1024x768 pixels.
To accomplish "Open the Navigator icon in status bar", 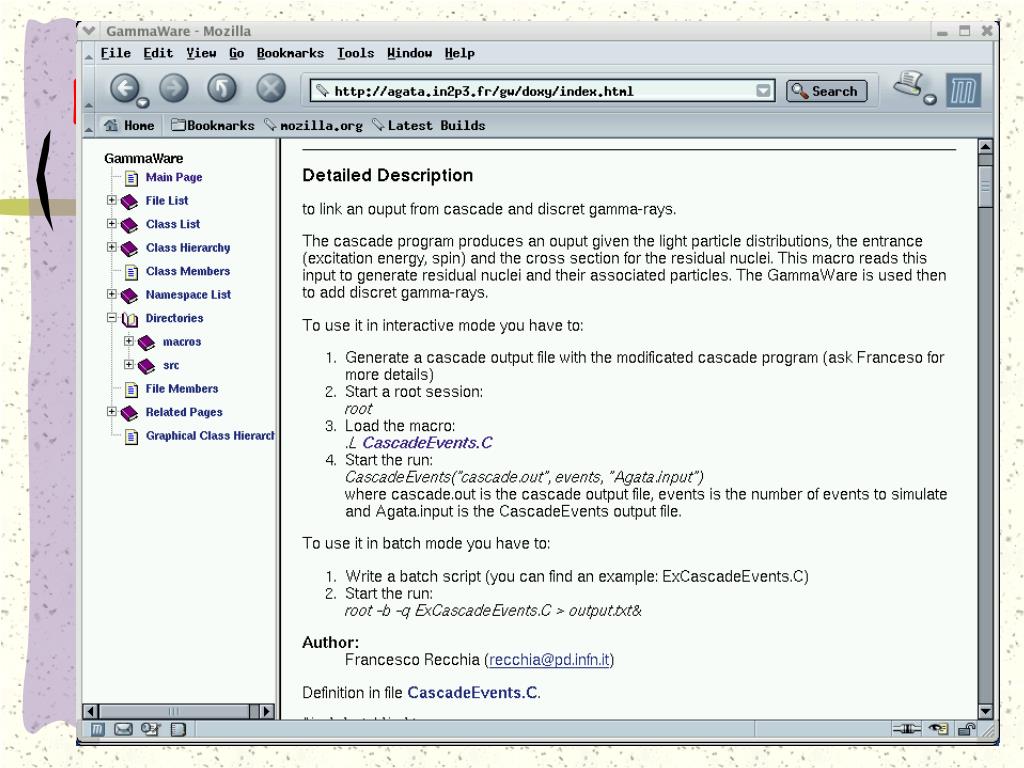I will 97,729.
